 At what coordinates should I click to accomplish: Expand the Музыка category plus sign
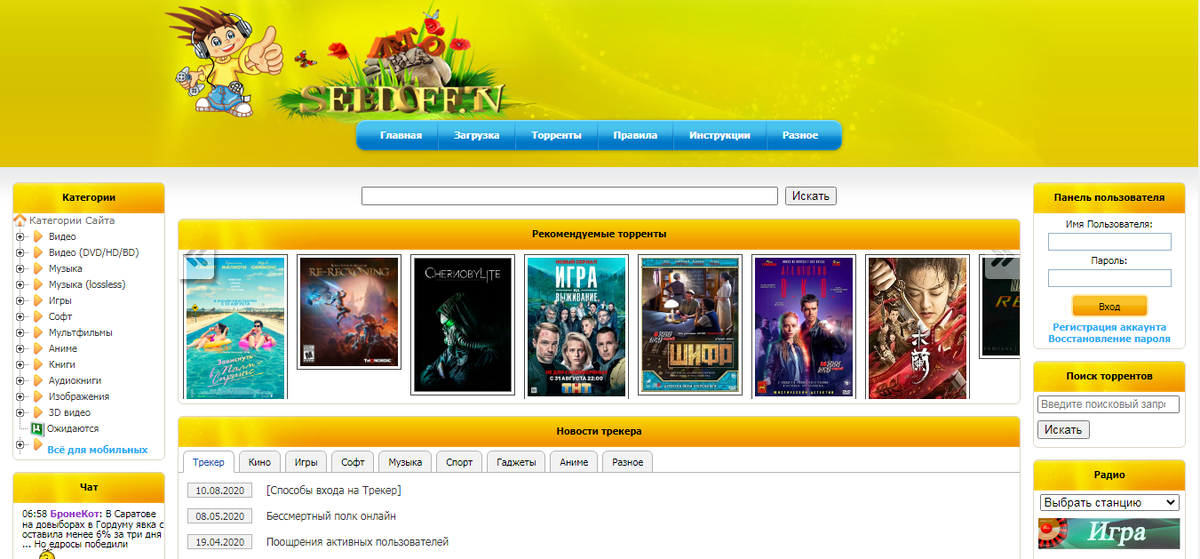20,269
